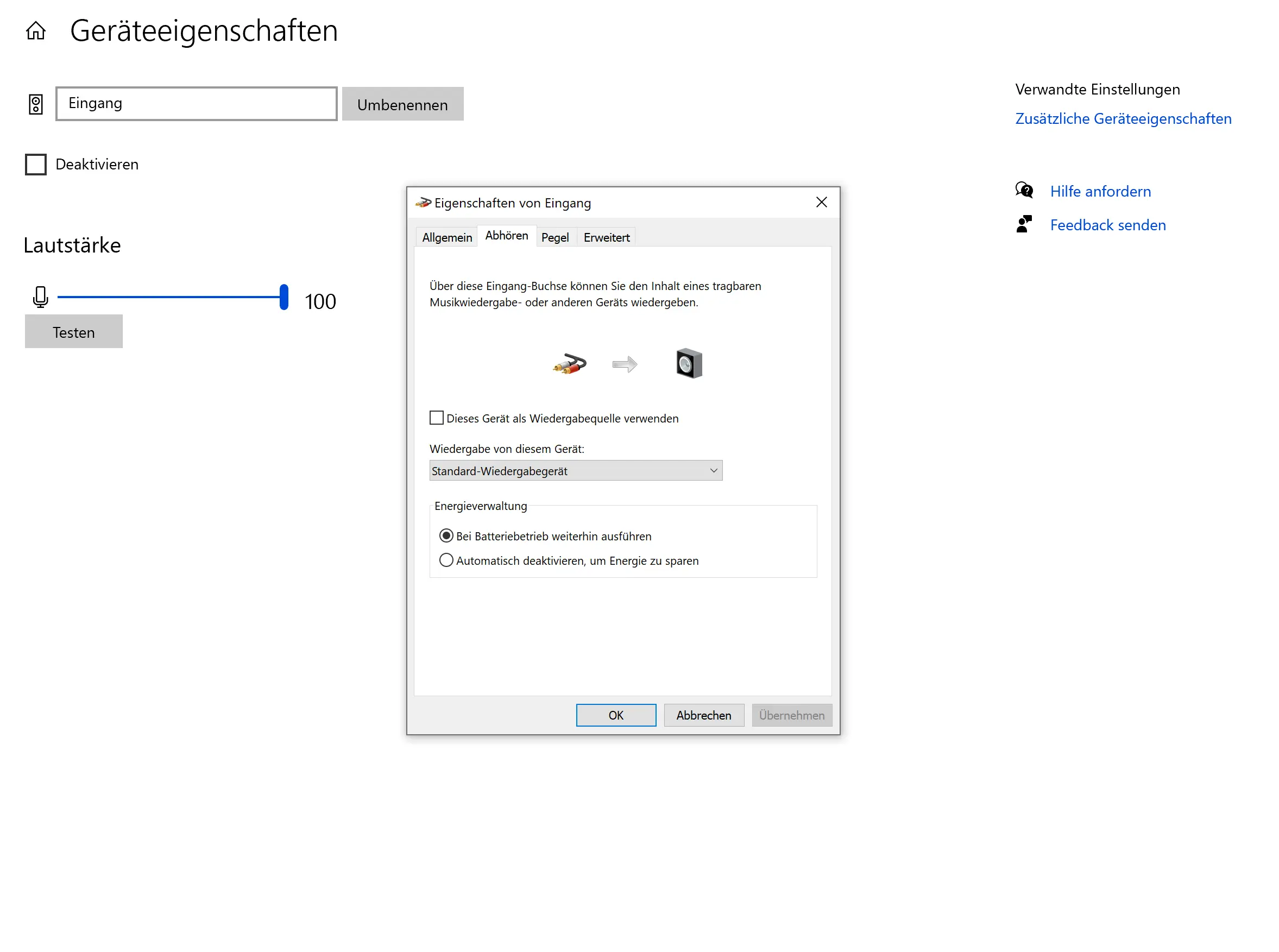Viewport: 1279px width, 952px height.
Task: Click the gray speaker icon in dialog
Action: click(688, 364)
